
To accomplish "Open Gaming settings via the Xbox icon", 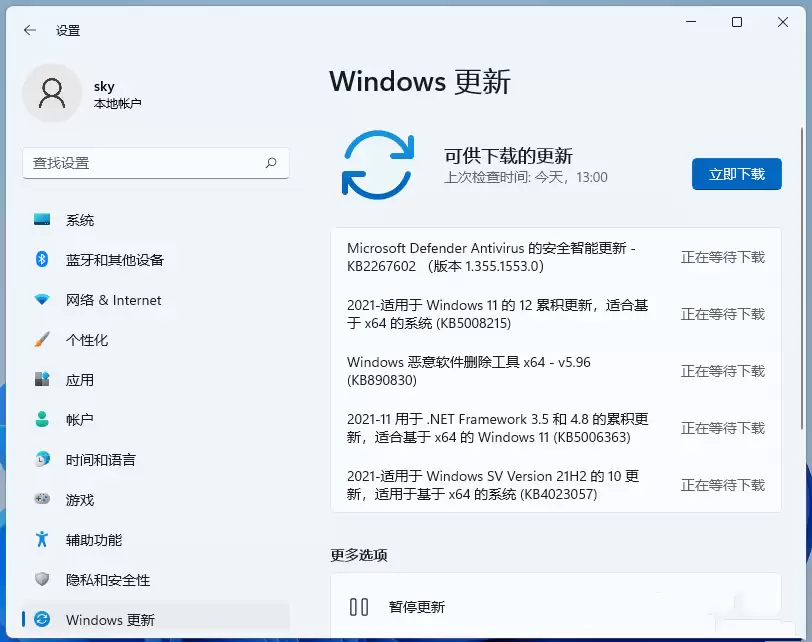I will tap(40, 500).
